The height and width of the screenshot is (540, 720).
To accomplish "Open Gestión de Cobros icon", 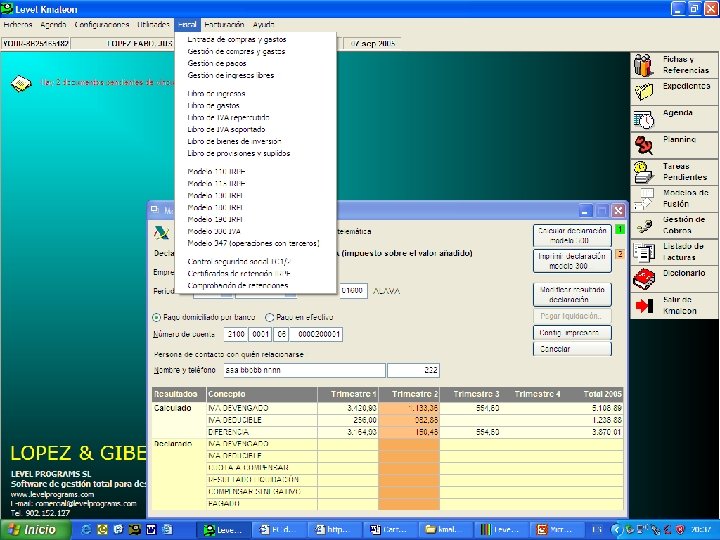I will click(643, 225).
